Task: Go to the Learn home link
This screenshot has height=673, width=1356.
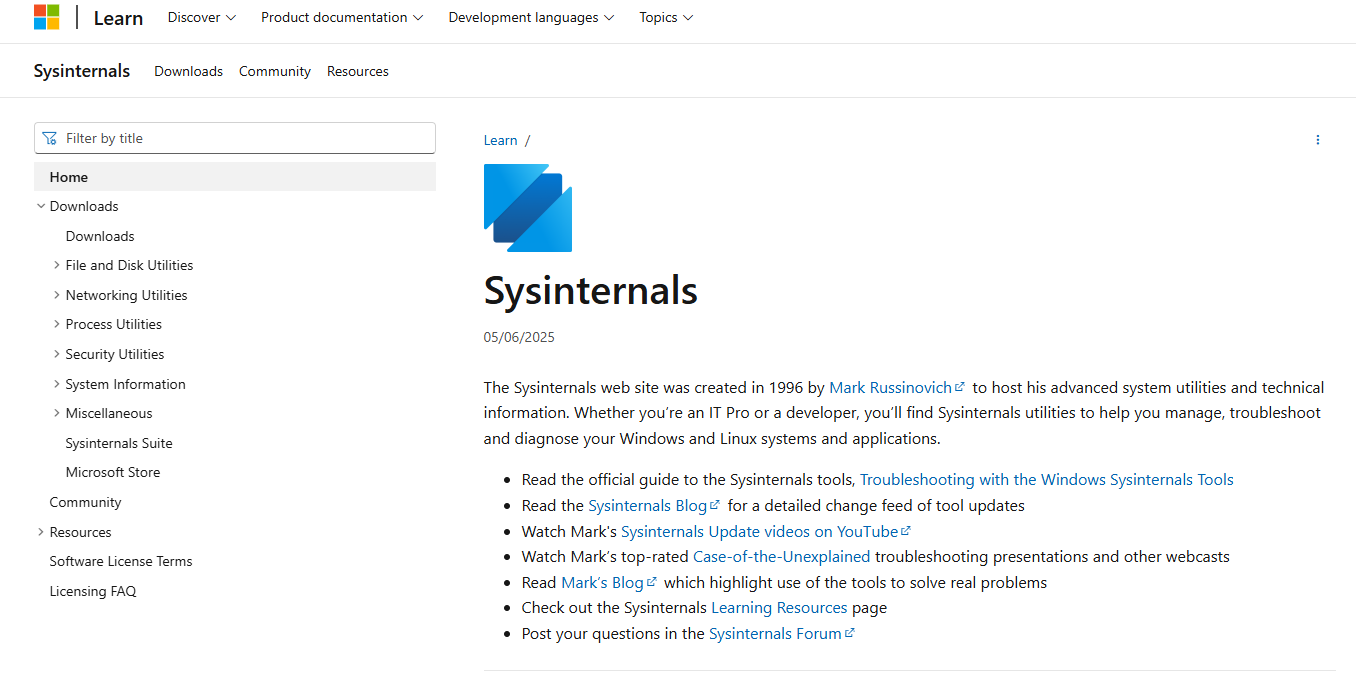Action: (118, 18)
